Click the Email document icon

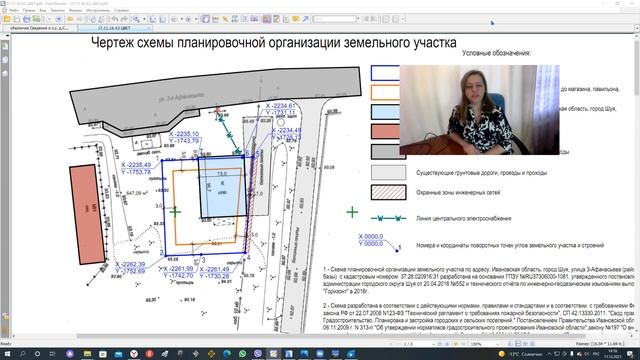tap(36, 19)
